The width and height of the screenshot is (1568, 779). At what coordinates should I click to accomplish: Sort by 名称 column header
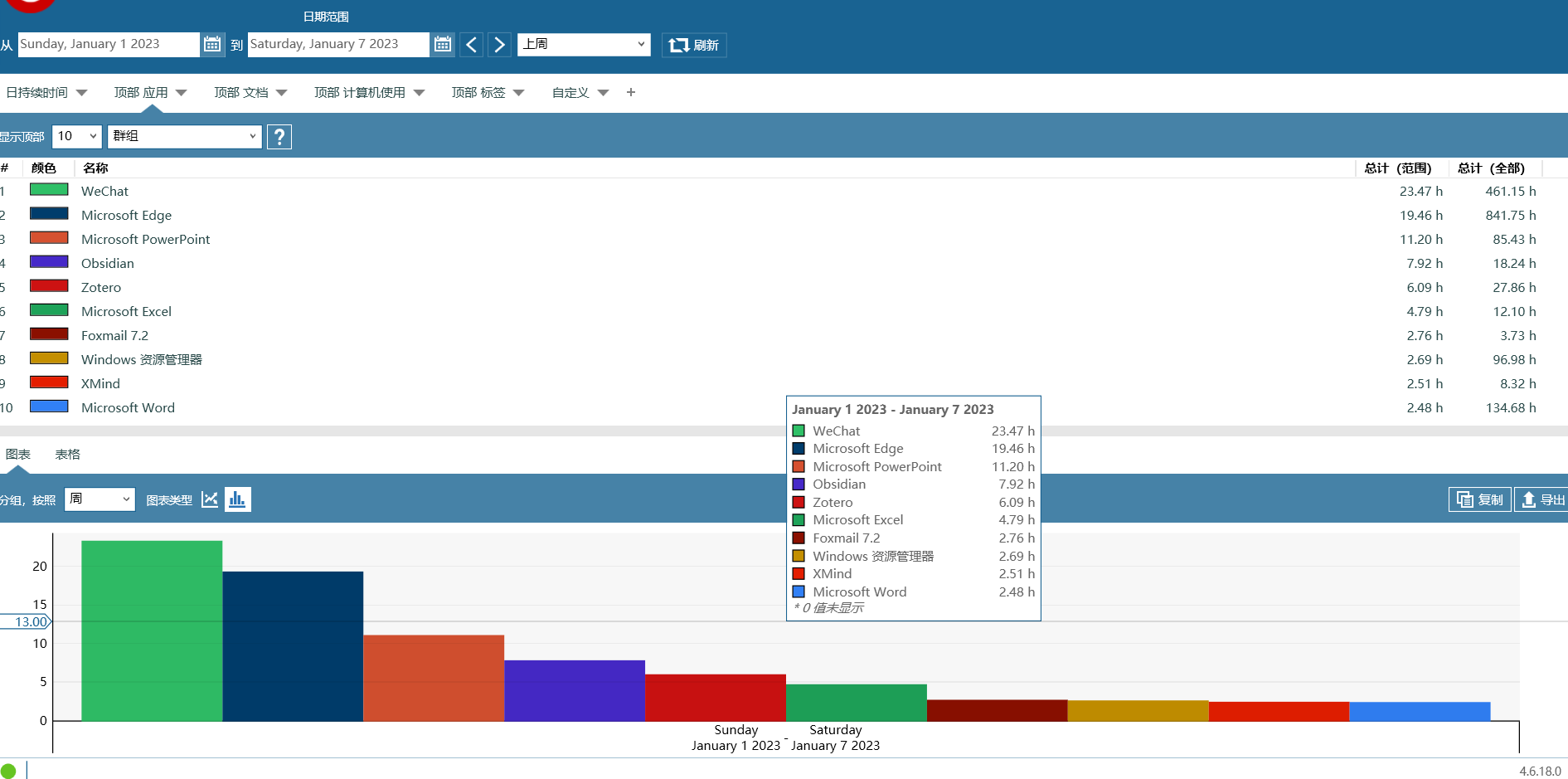pos(95,168)
